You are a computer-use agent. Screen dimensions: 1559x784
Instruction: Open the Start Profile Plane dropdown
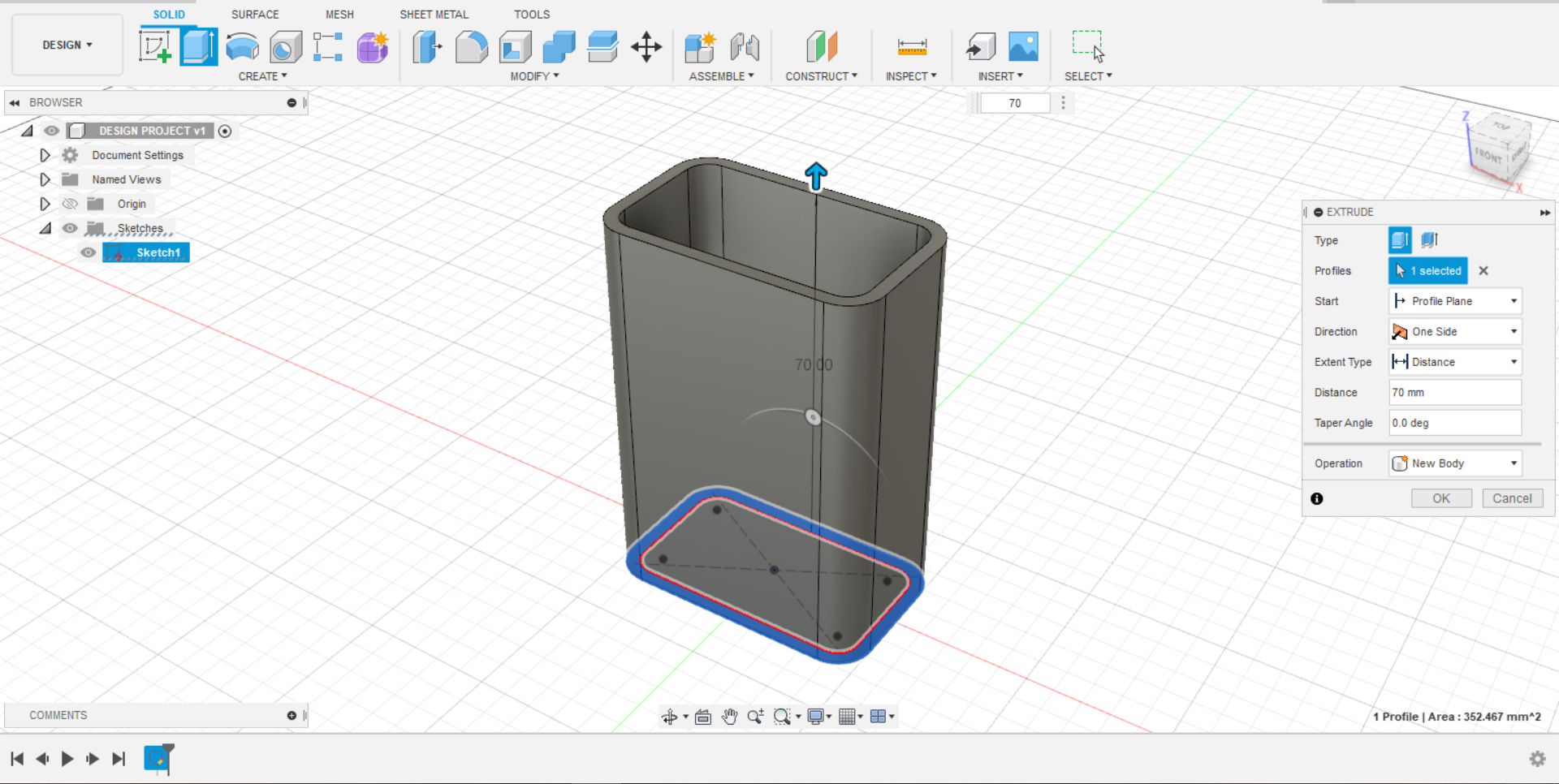coord(1455,301)
